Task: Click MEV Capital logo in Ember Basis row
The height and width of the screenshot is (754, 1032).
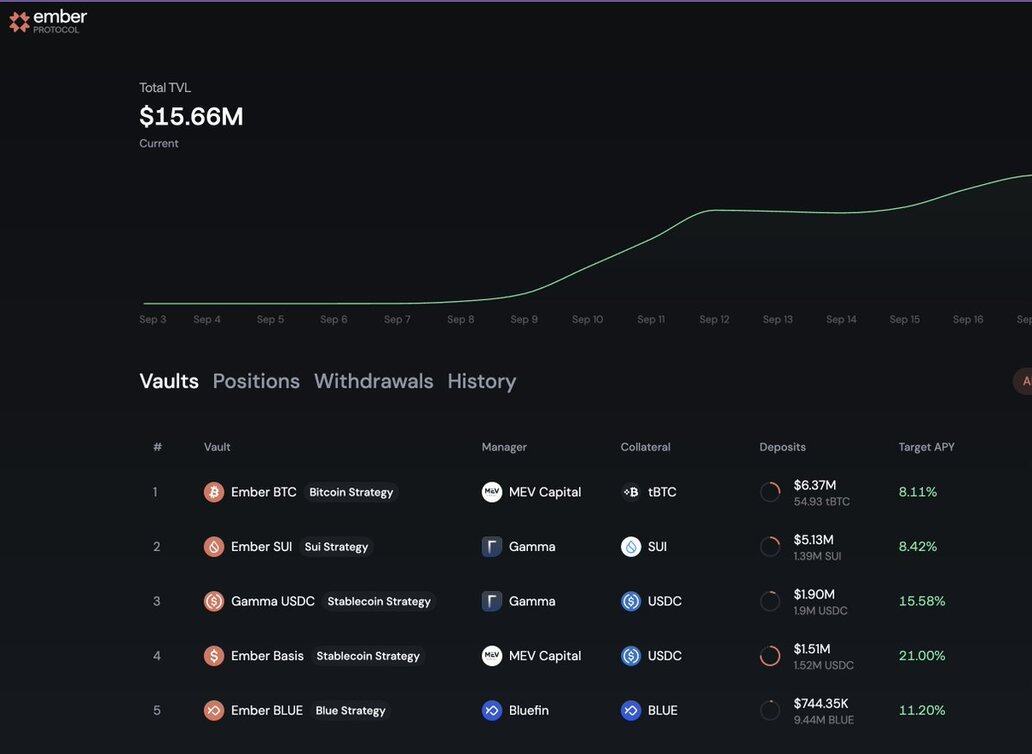Action: [x=492, y=656]
